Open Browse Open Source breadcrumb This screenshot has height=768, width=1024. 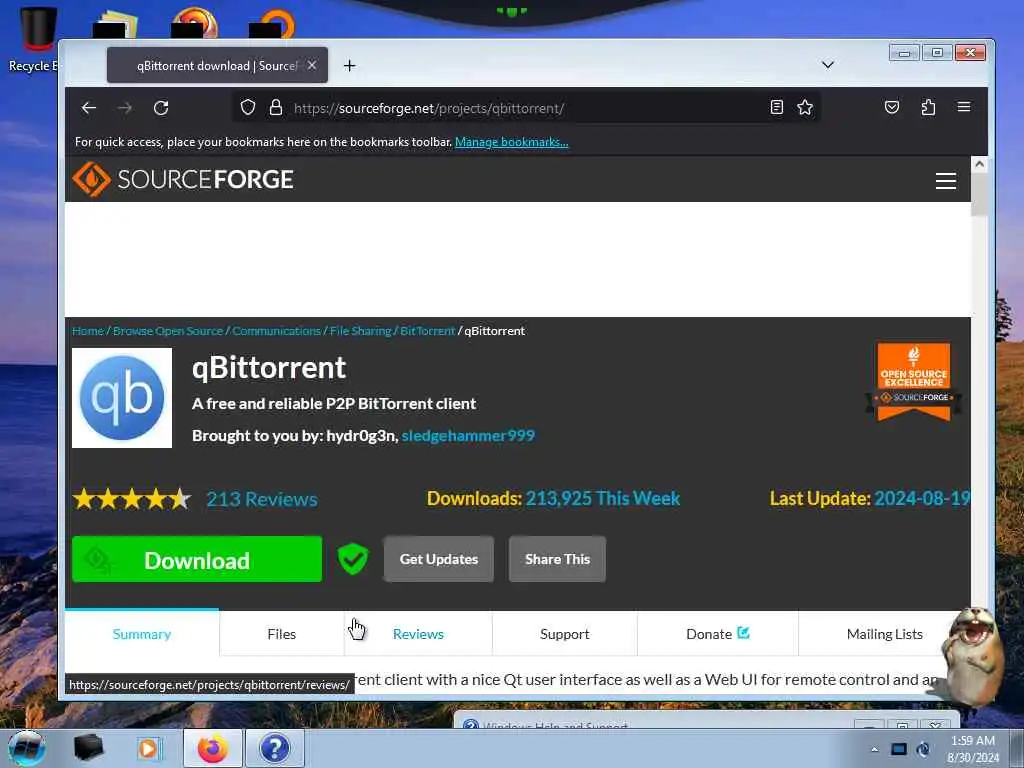[x=168, y=330]
